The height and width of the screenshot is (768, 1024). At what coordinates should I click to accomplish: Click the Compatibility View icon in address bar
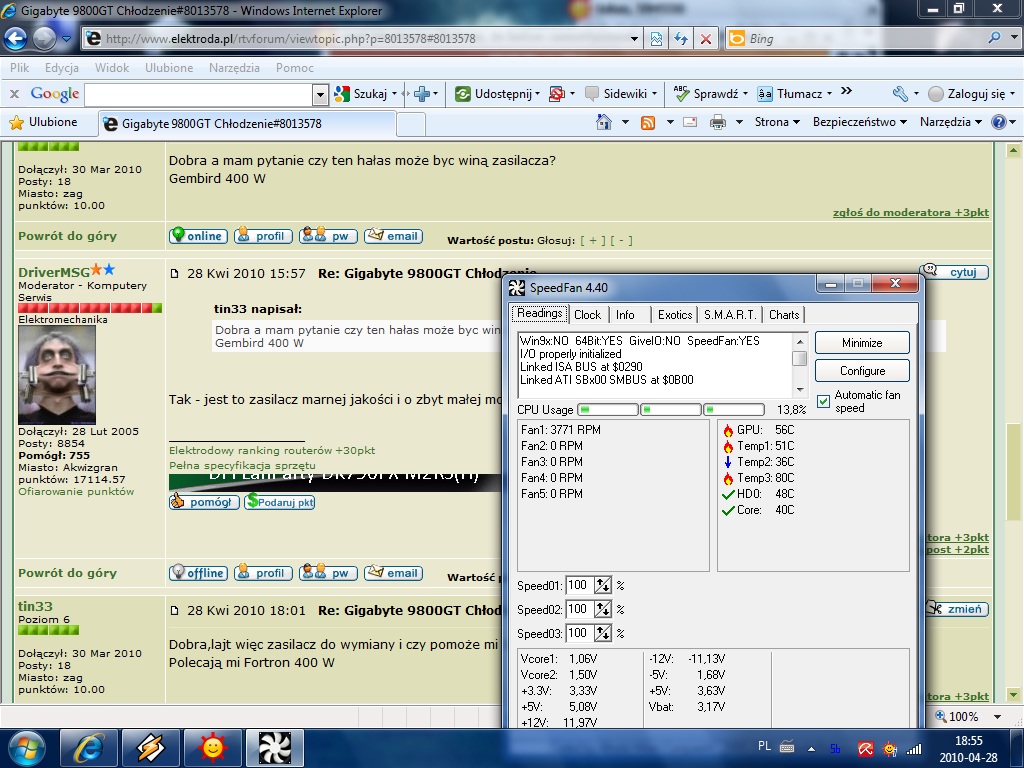656,39
